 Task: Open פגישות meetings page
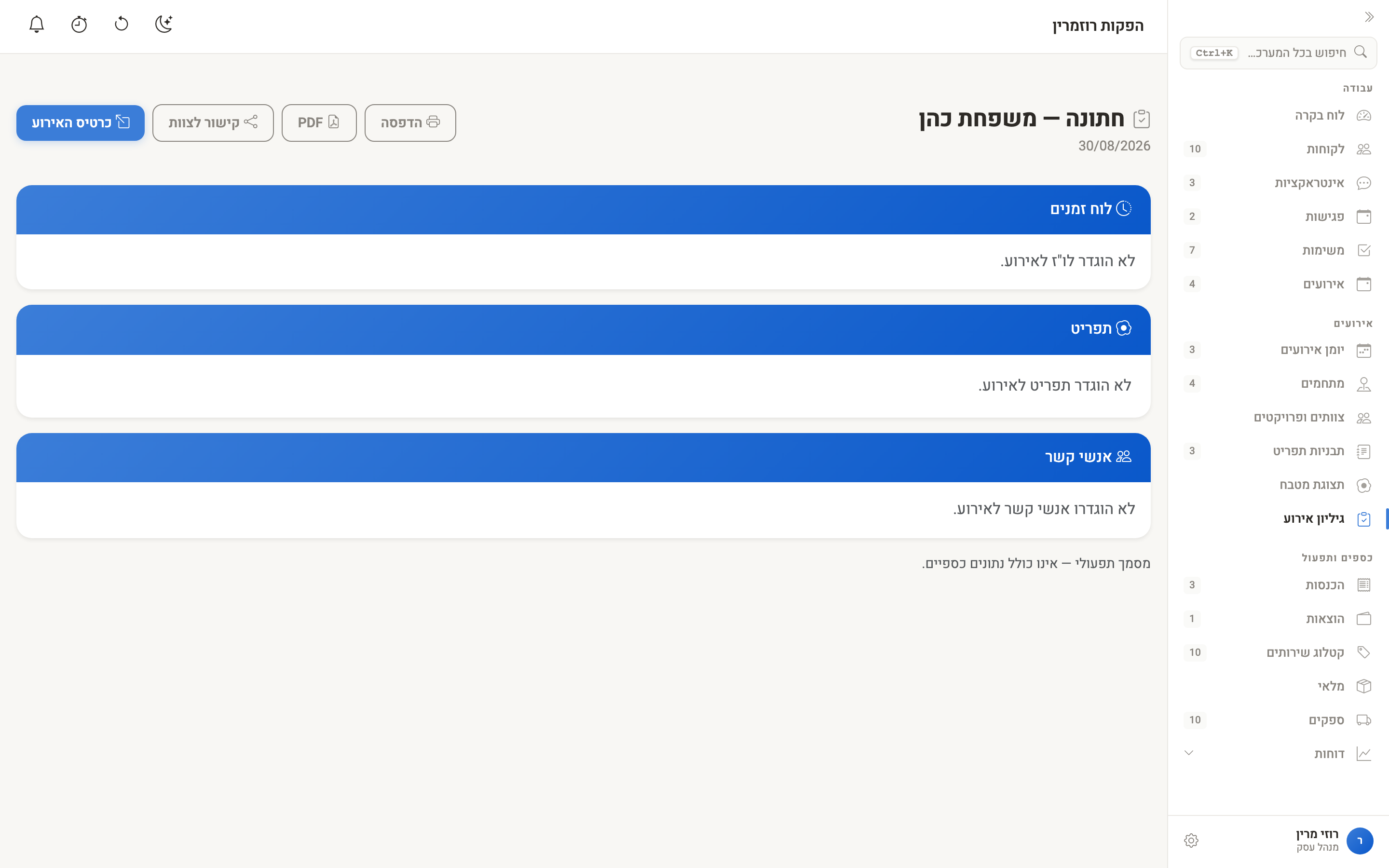point(1278,217)
